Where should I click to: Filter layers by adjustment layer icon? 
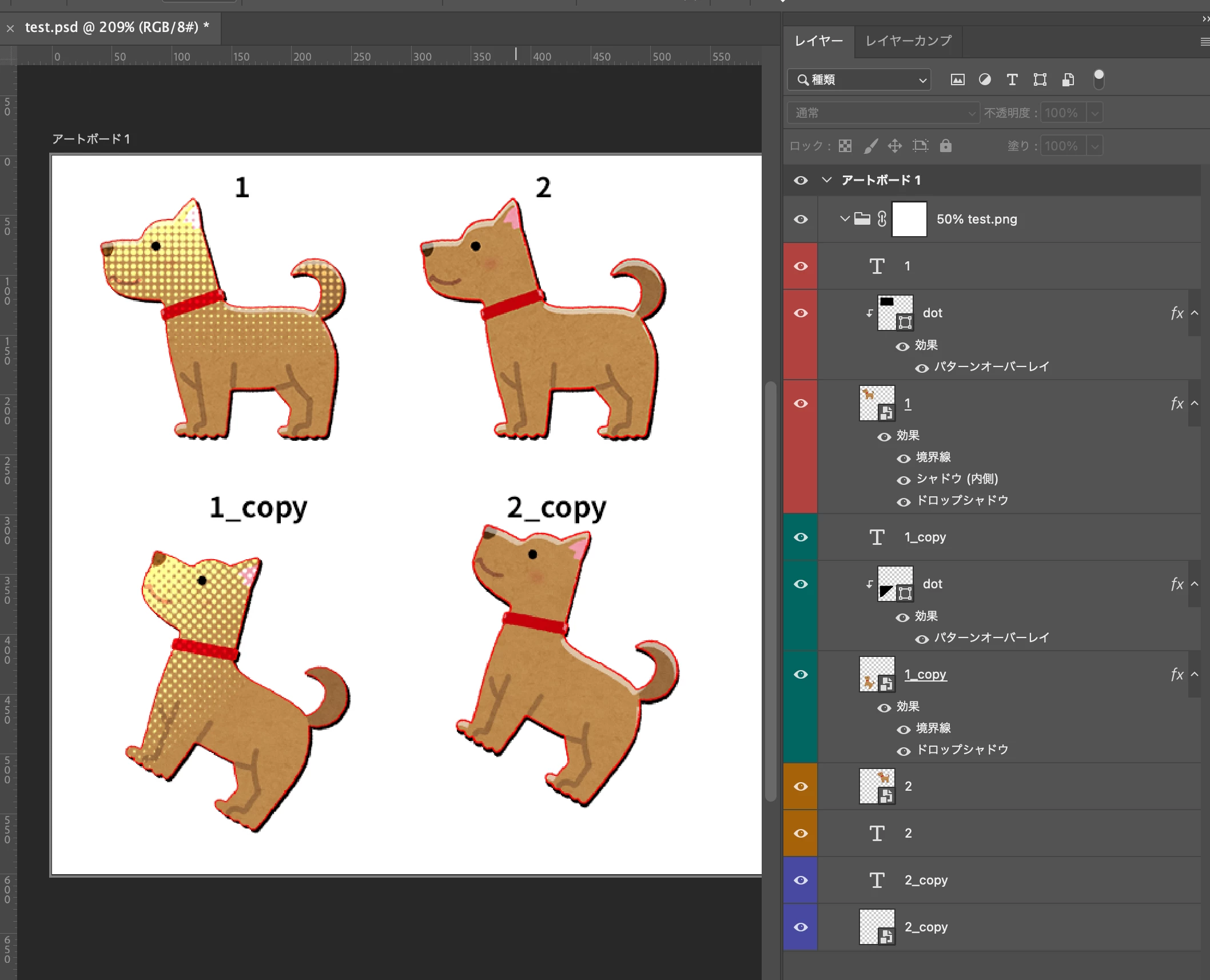tap(985, 79)
